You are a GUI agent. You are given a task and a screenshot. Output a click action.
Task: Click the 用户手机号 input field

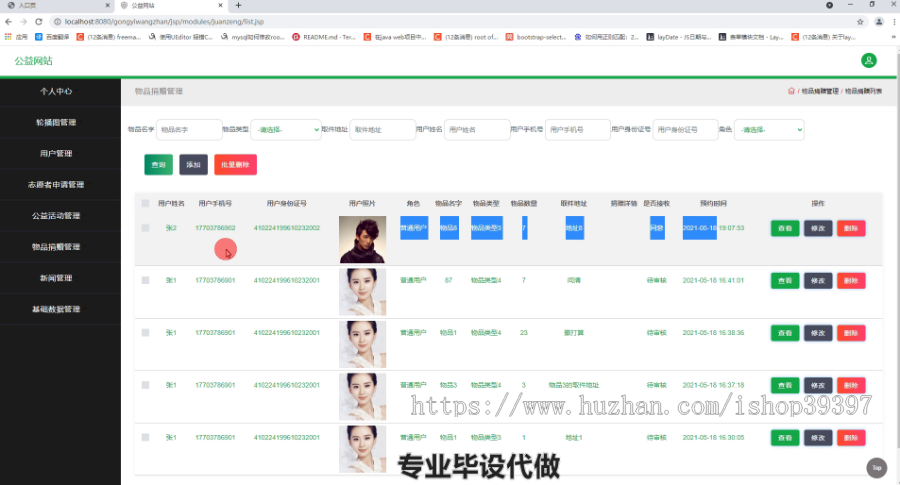[x=577, y=130]
